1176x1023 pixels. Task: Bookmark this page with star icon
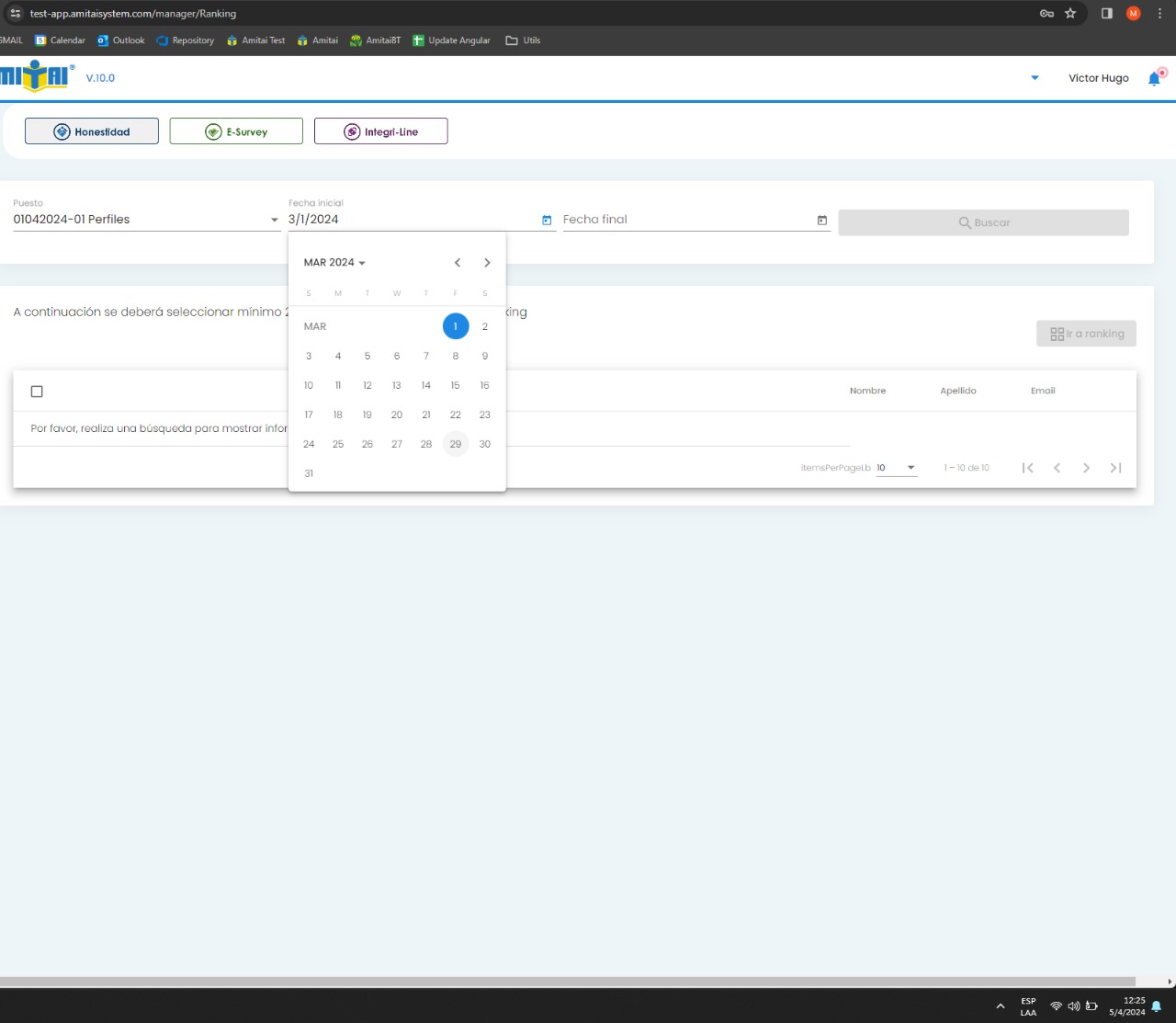pos(1070,14)
